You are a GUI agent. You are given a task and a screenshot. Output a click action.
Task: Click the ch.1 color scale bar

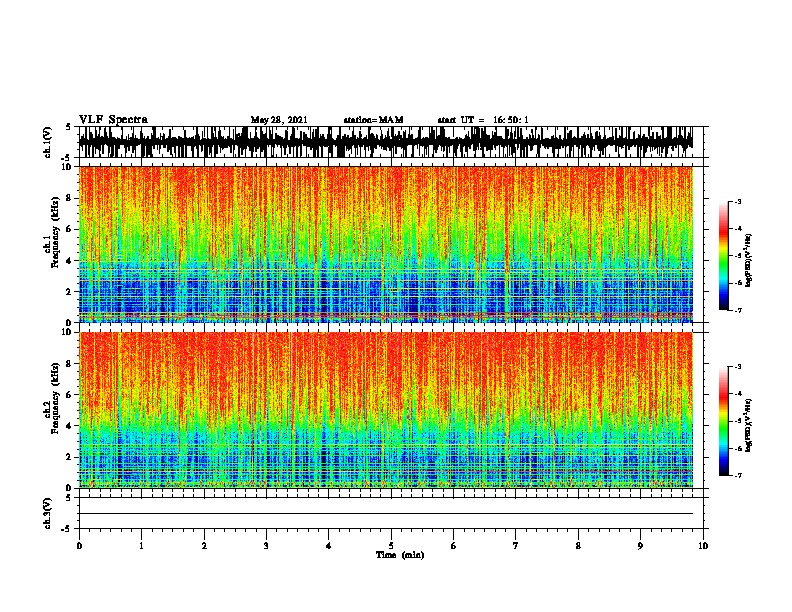724,256
